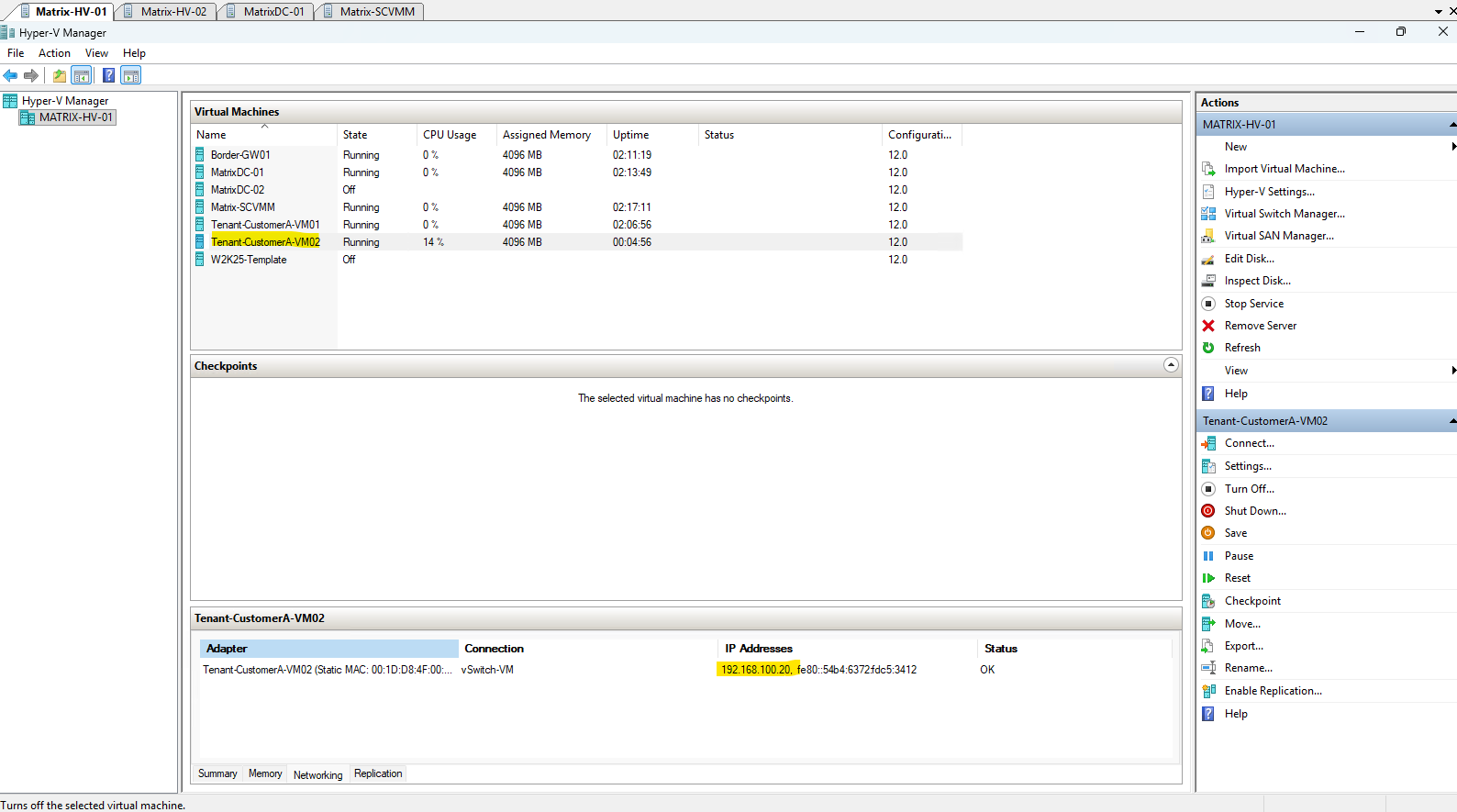This screenshot has height=812, width=1457.
Task: Click the back arrow toolbar icon
Action: pyautogui.click(x=10, y=75)
